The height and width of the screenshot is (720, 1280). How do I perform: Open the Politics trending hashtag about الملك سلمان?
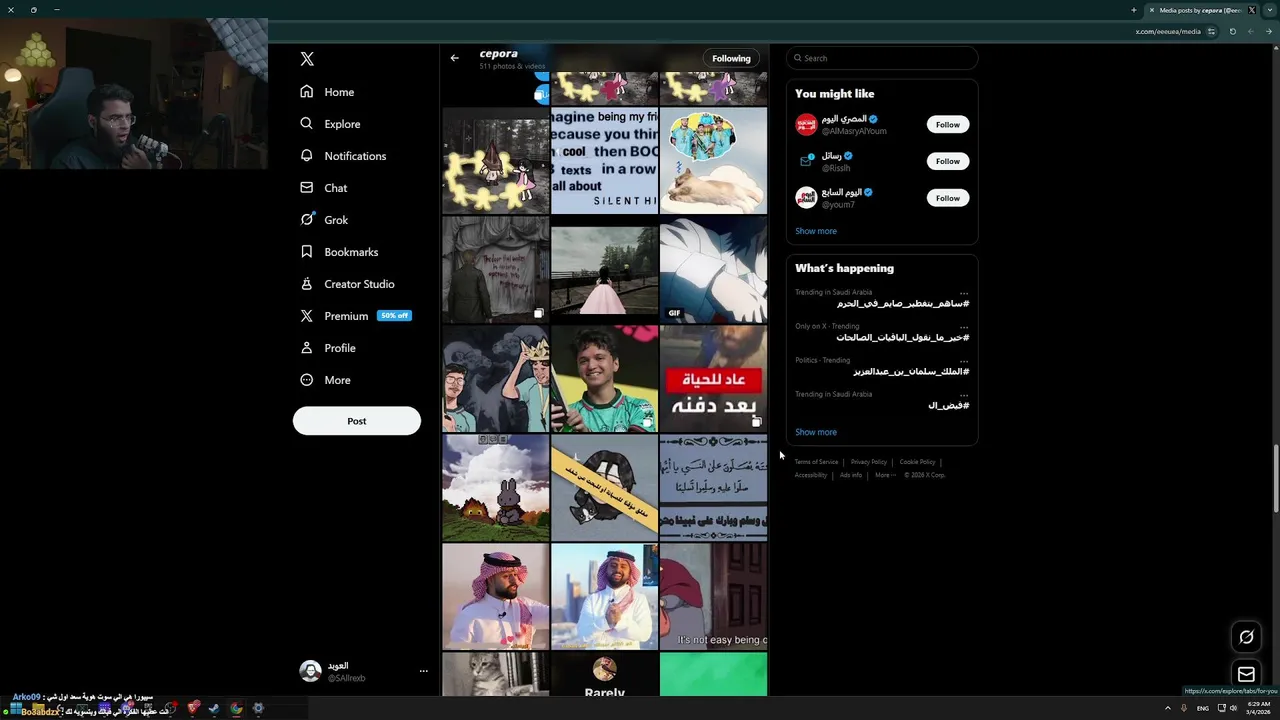(x=911, y=371)
